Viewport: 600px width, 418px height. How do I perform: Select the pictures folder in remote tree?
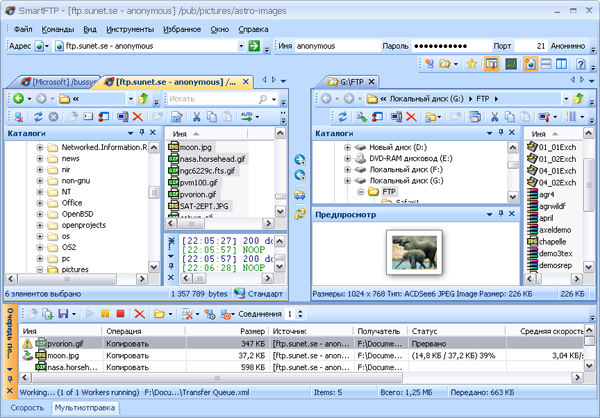[x=75, y=269]
